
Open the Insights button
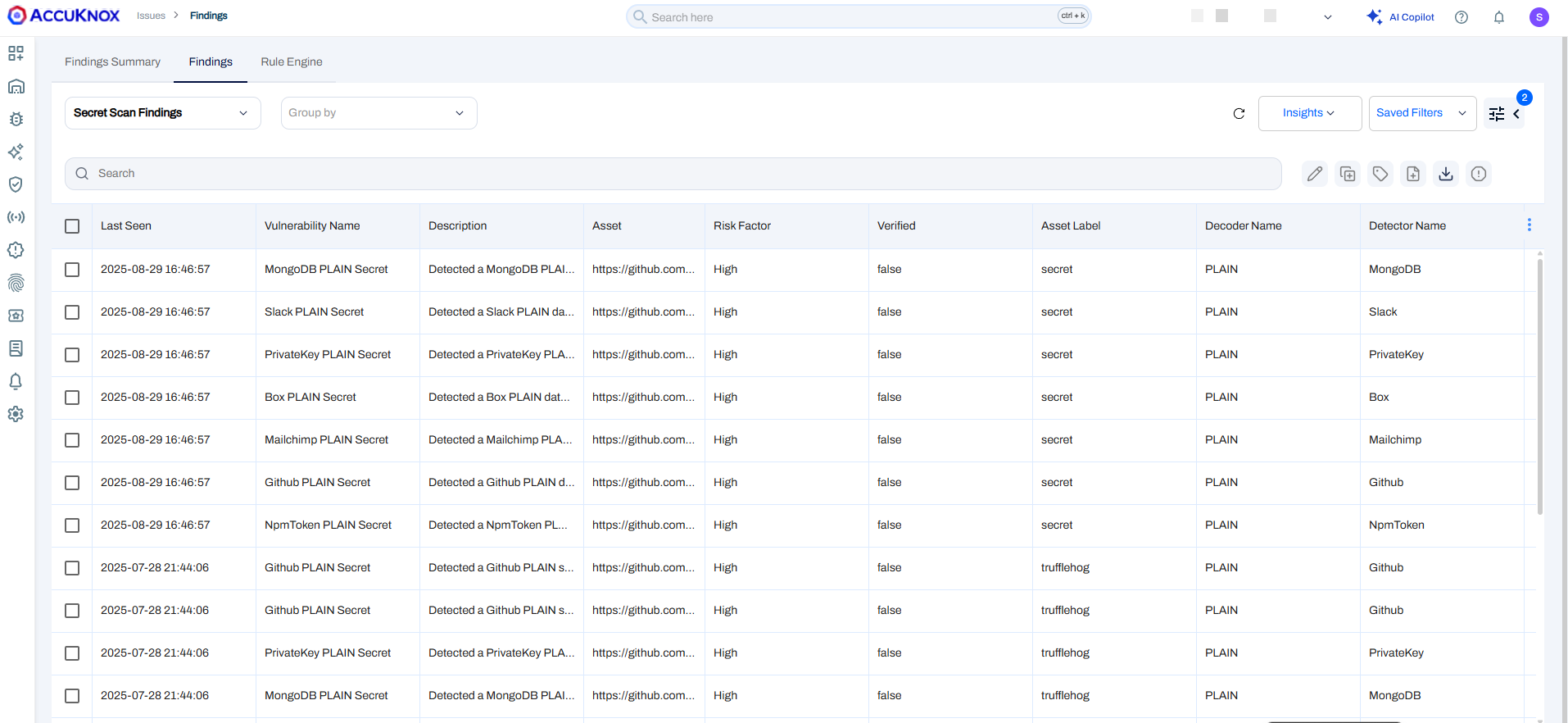1309,113
